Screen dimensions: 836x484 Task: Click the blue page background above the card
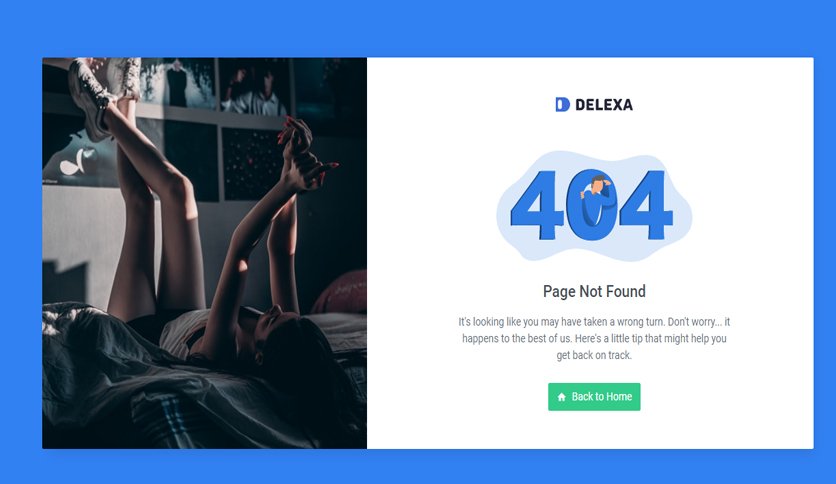(x=418, y=27)
